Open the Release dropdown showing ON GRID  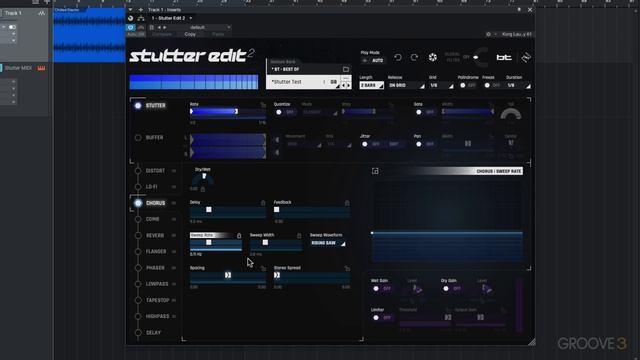point(406,85)
